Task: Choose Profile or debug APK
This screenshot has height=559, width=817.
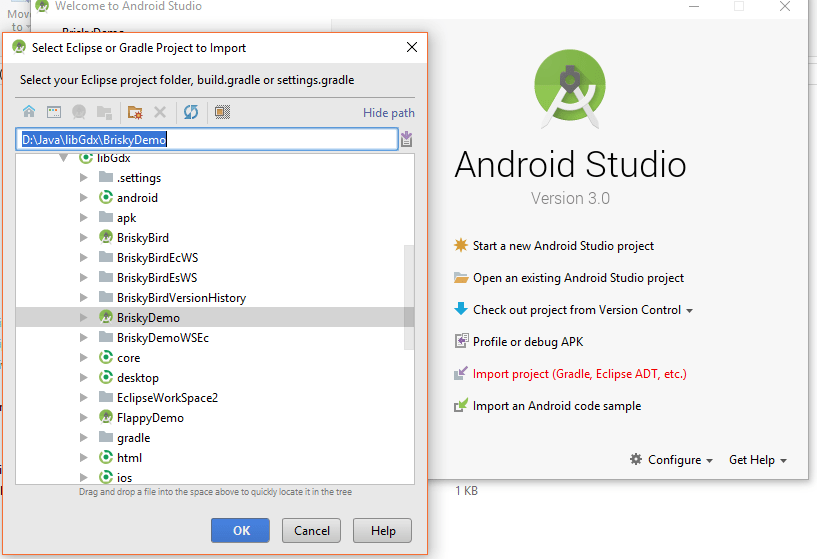Action: pyautogui.click(x=528, y=342)
